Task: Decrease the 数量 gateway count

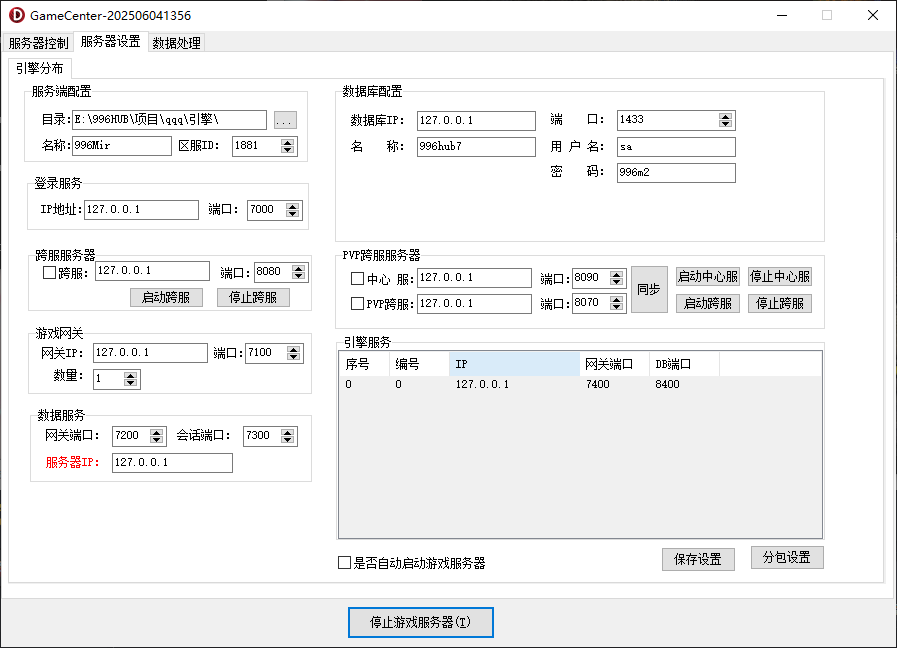Action: click(x=130, y=383)
